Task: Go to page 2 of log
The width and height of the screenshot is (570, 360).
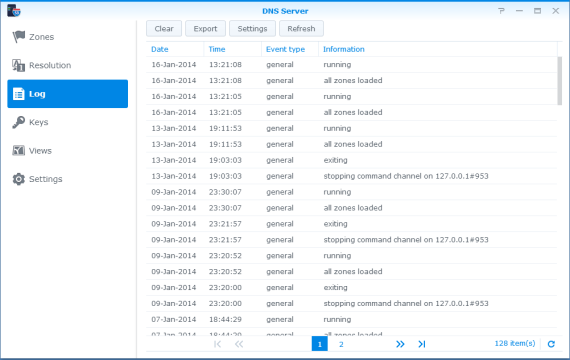Action: 341,344
